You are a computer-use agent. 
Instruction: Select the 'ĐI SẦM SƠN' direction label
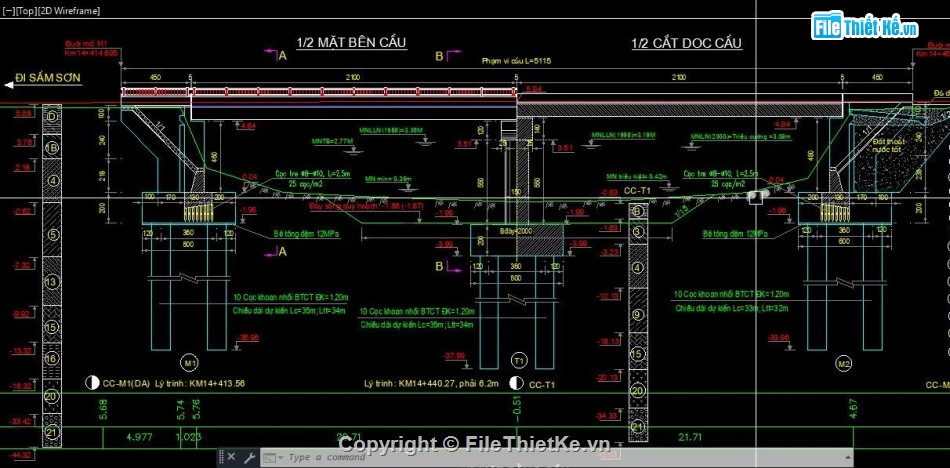point(48,78)
